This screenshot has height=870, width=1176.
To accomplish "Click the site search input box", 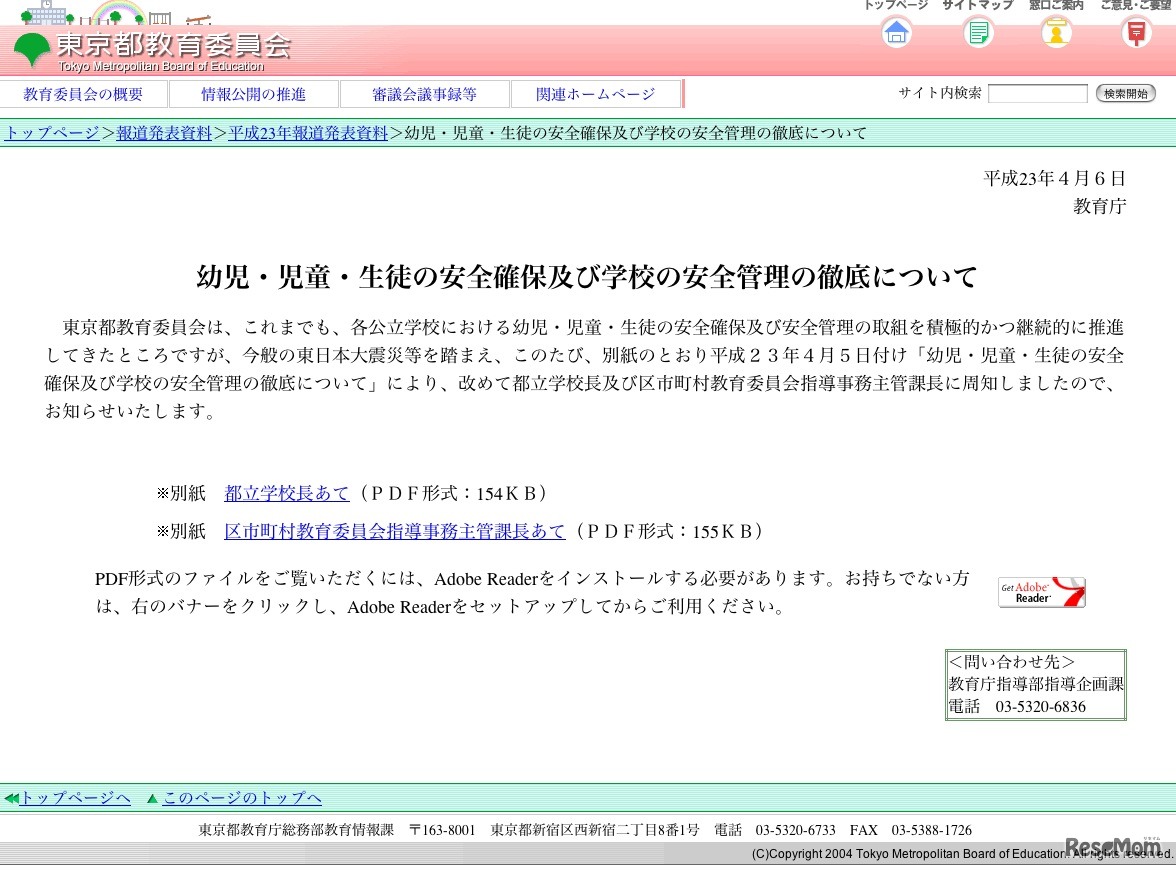I will pyautogui.click(x=1037, y=93).
